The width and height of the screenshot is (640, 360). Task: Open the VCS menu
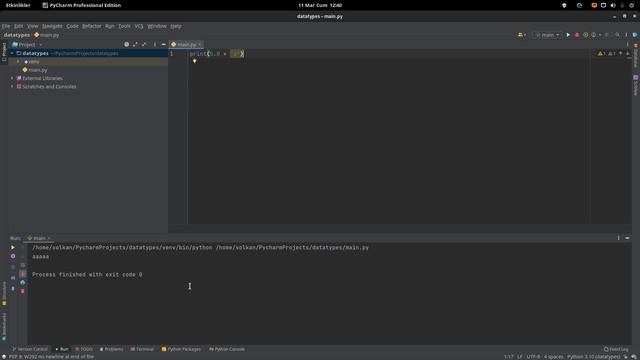139,26
